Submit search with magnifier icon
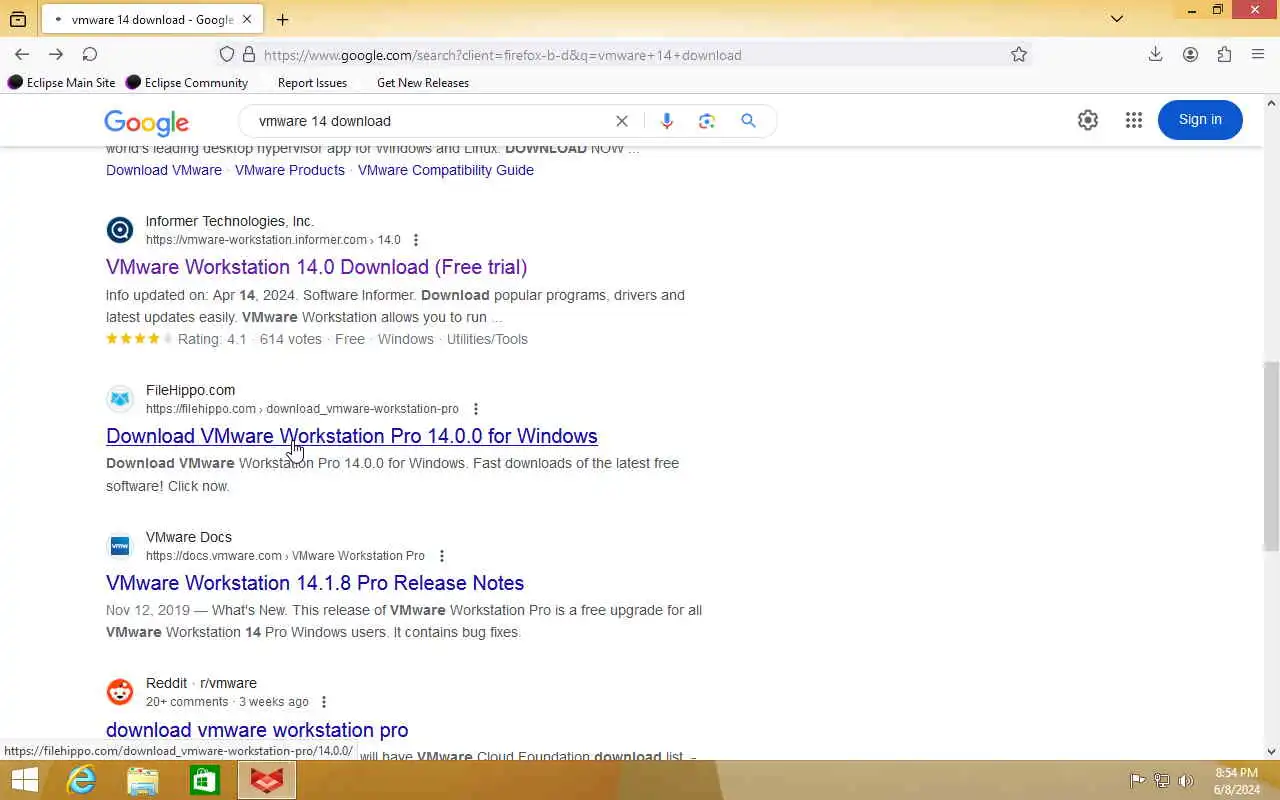This screenshot has width=1280, height=800. point(748,121)
